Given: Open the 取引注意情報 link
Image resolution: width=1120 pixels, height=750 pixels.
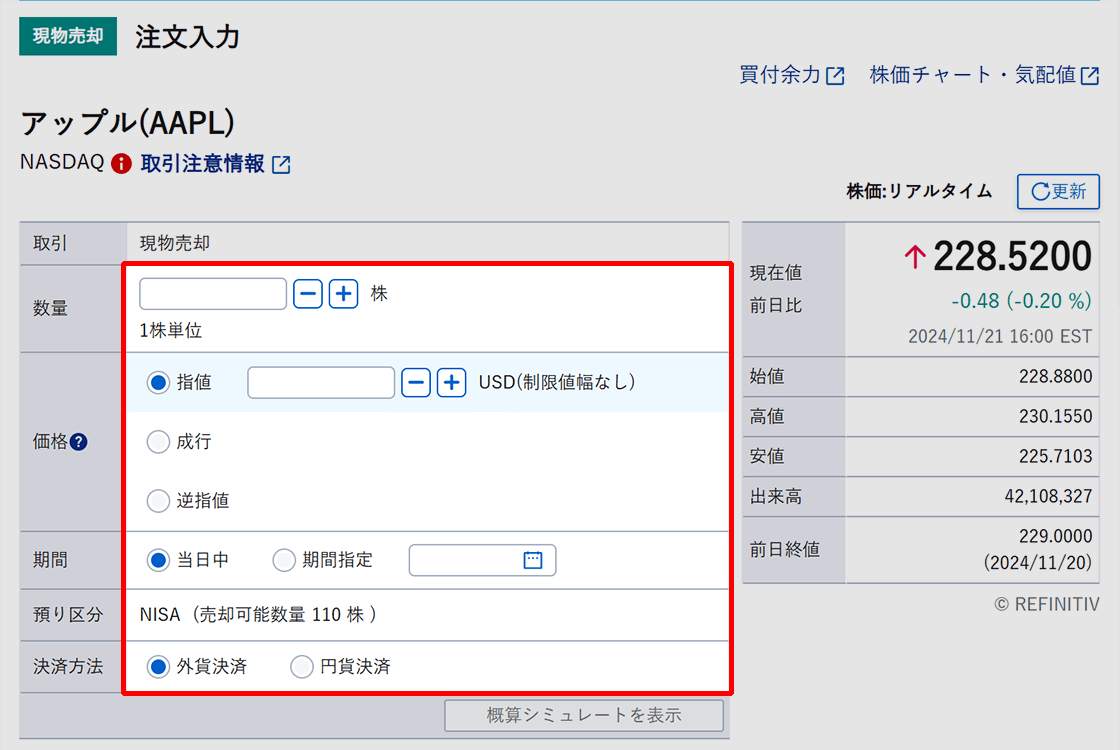Looking at the screenshot, I should pos(202,164).
